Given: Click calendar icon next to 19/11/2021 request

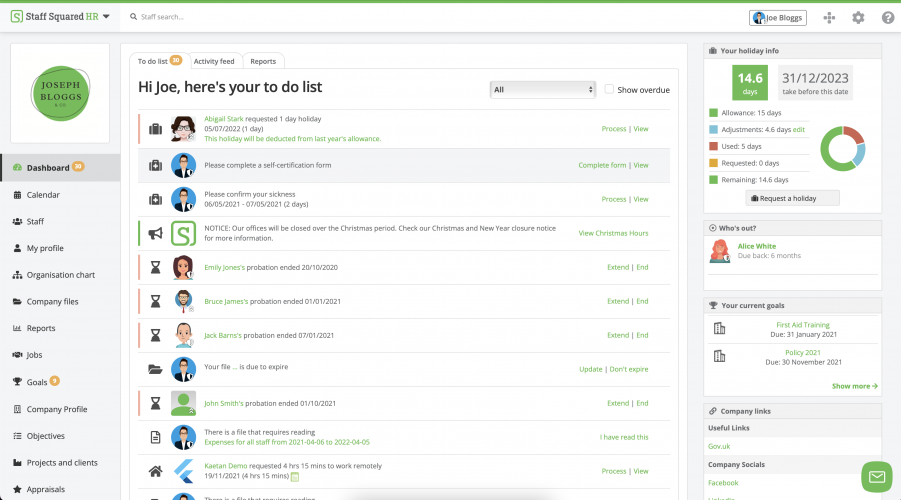Looking at the screenshot, I should click(x=295, y=476).
